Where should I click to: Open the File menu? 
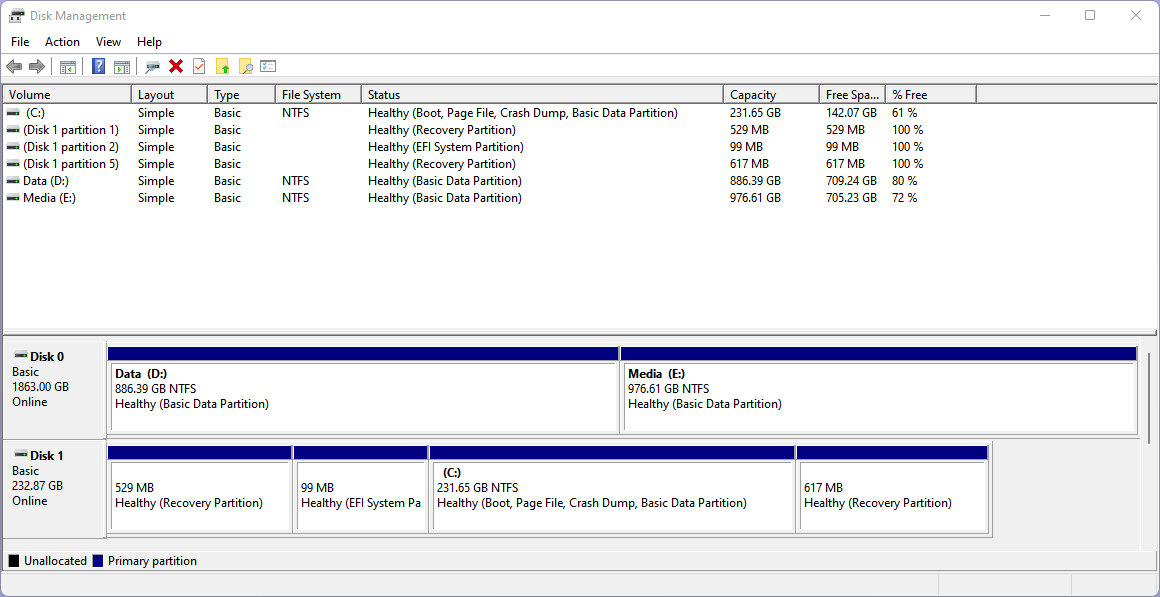20,42
